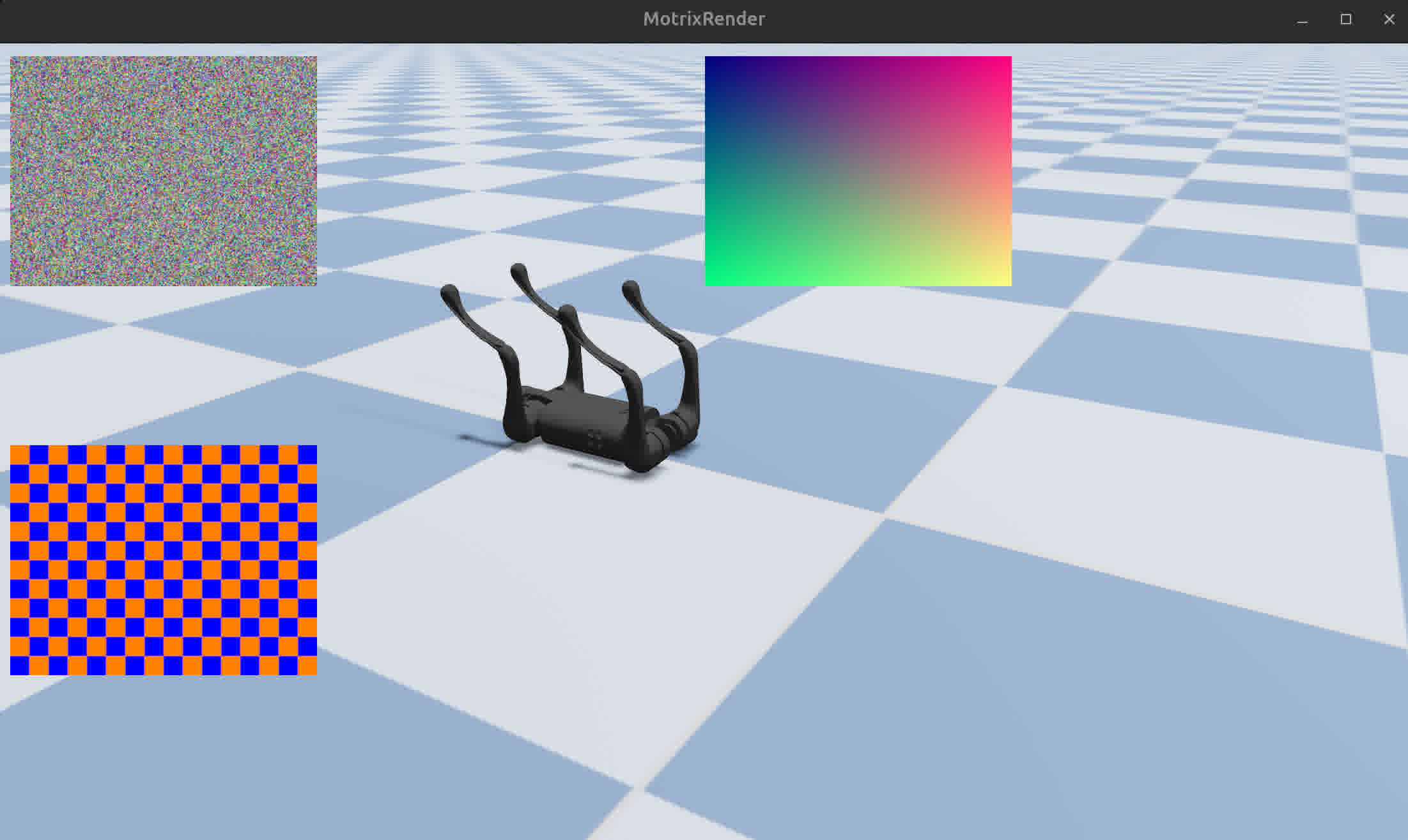Screen dimensions: 1408x840
Task: Click the MotrixRender title text
Action: coord(704,19)
